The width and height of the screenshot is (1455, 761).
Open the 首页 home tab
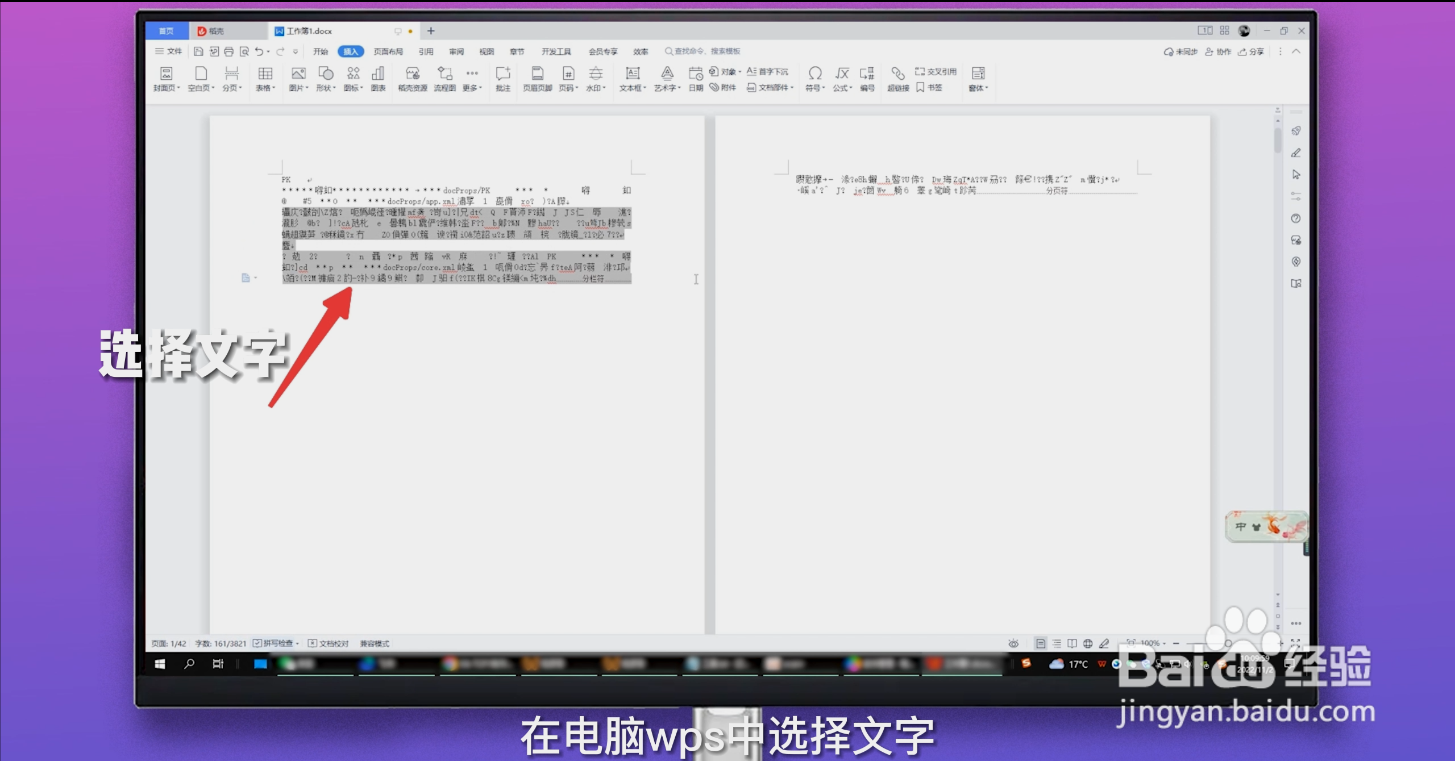[165, 31]
